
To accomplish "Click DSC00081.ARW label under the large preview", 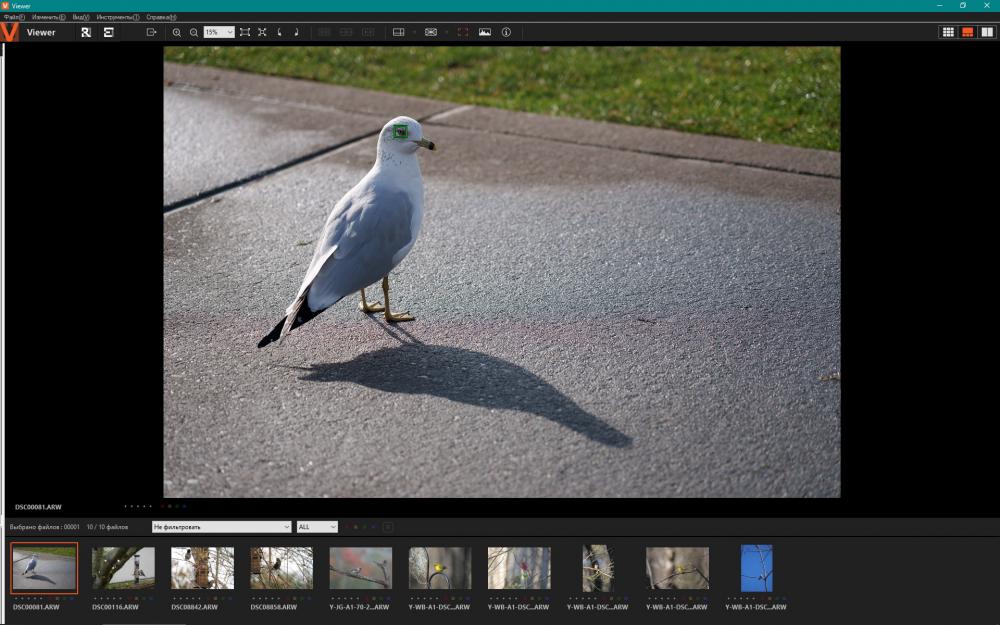I will (38, 507).
